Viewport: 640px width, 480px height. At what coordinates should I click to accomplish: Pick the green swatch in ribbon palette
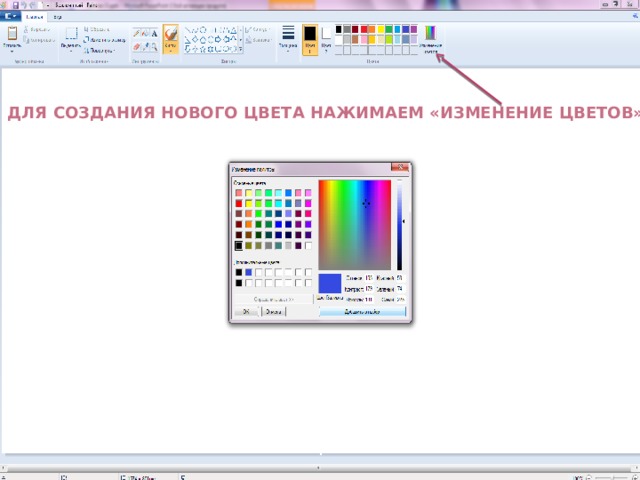point(389,29)
